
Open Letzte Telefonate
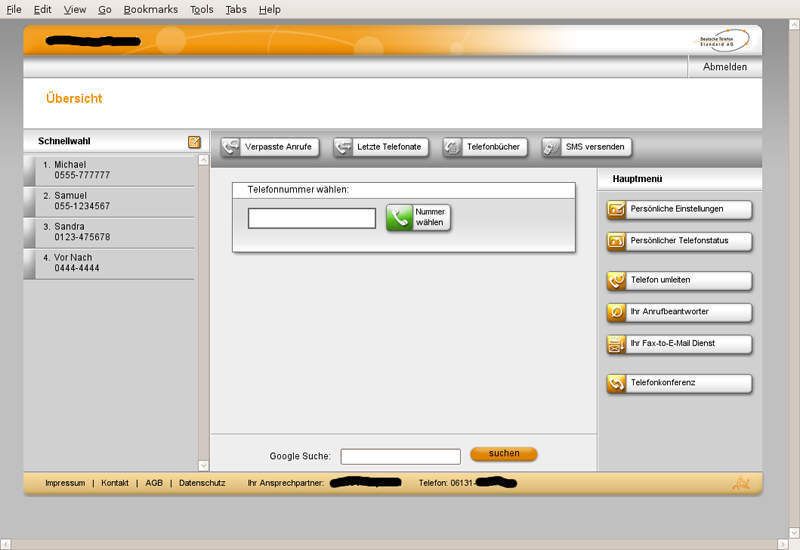381,147
